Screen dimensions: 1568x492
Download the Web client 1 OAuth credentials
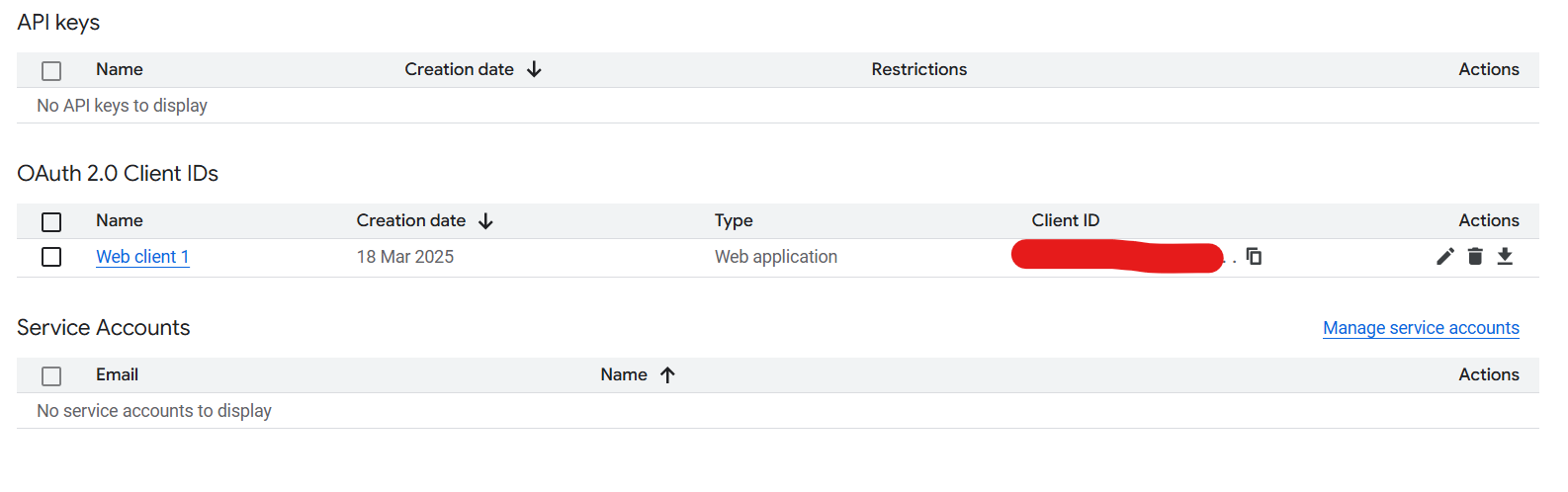pyautogui.click(x=1505, y=257)
